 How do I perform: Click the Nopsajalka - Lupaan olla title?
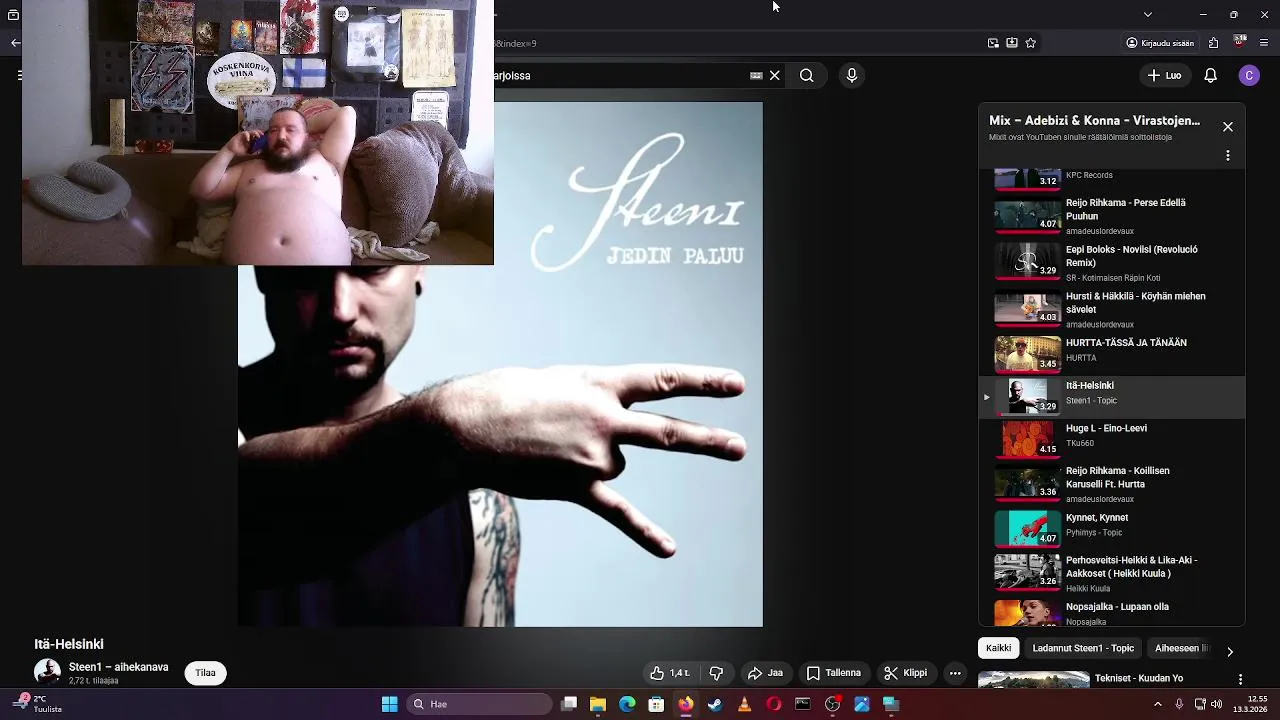pos(1117,607)
